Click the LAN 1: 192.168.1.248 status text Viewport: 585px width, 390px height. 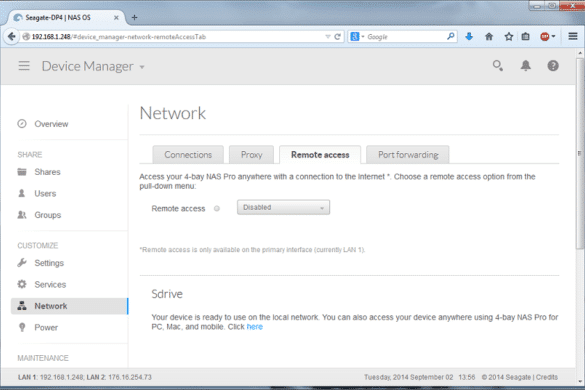tap(51, 377)
